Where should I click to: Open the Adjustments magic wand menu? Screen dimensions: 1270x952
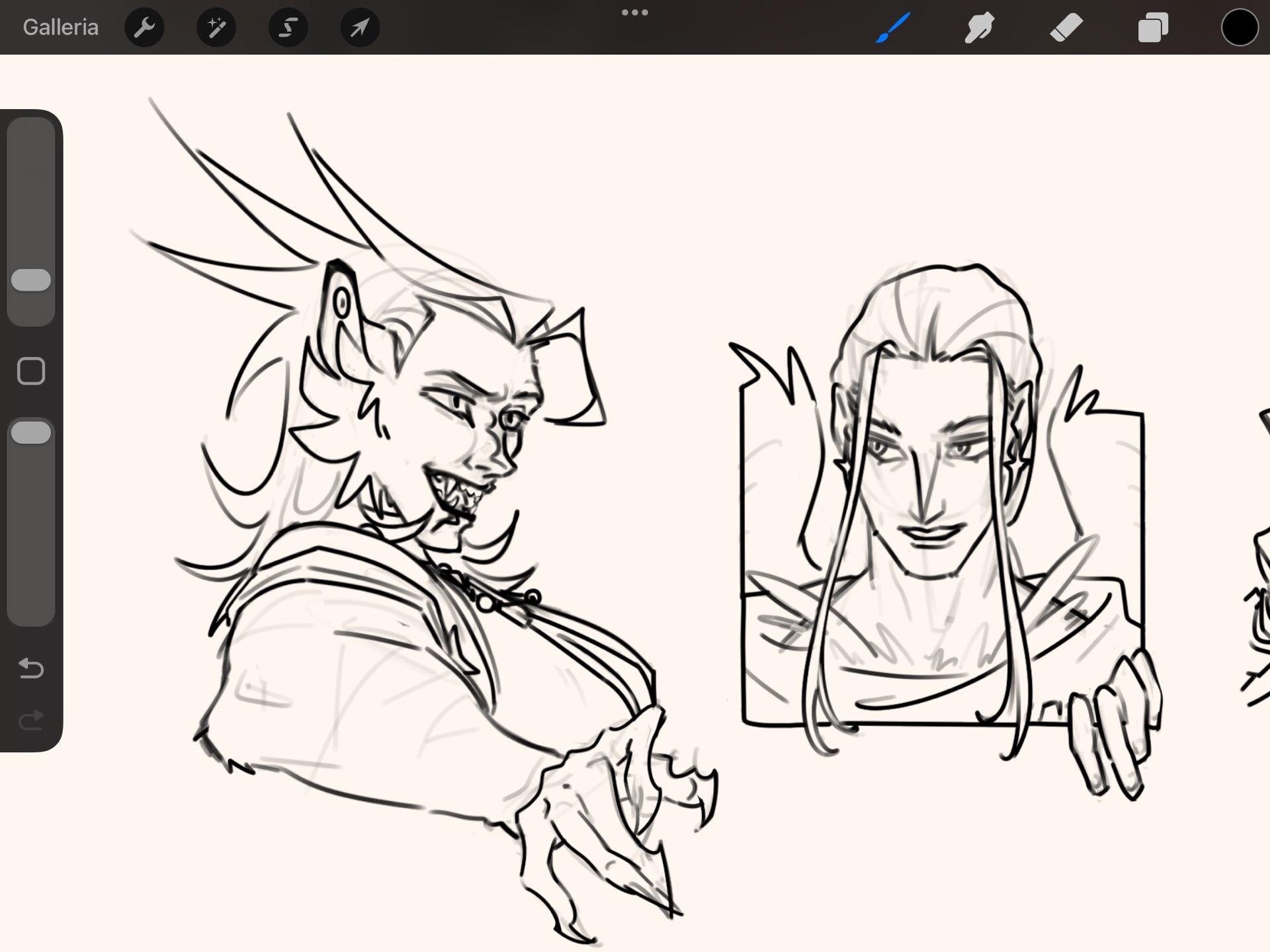(x=216, y=28)
